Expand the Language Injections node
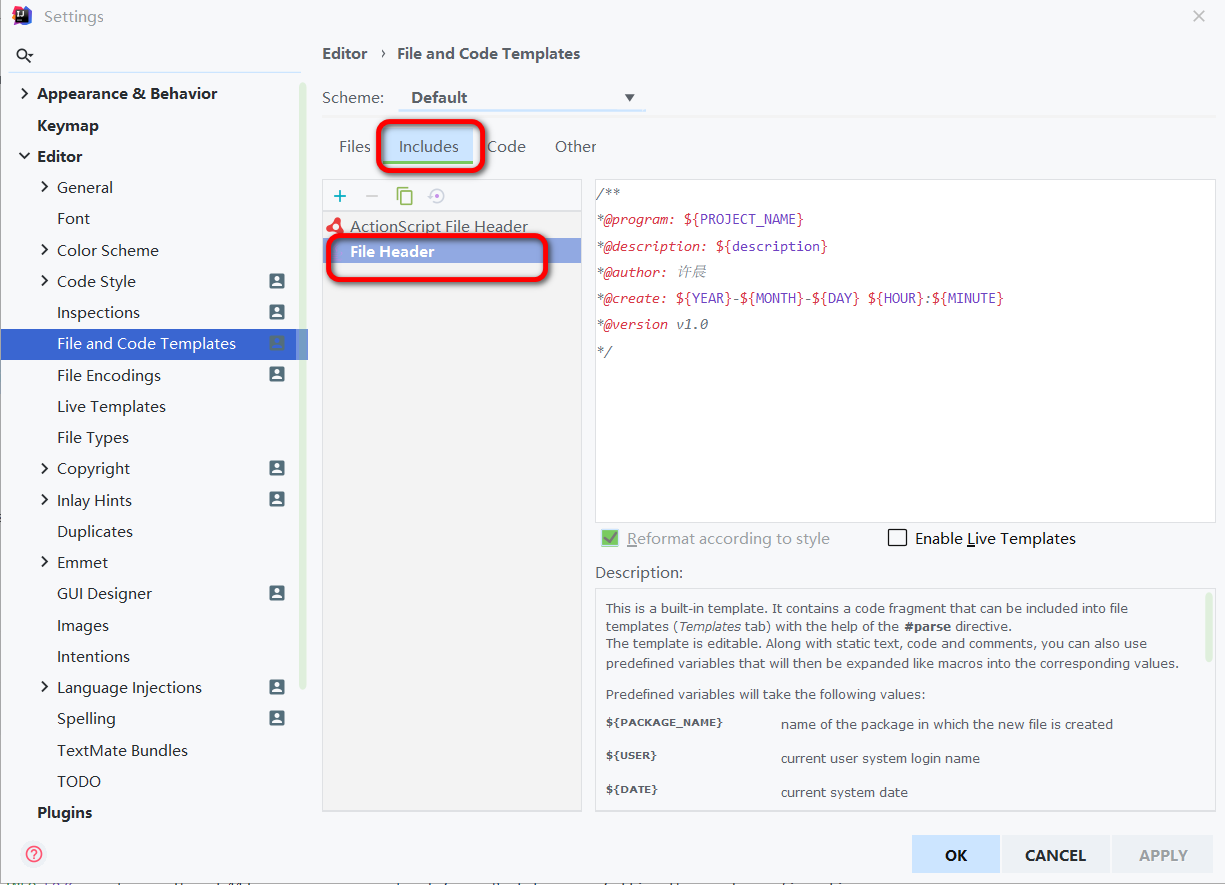 coord(44,687)
